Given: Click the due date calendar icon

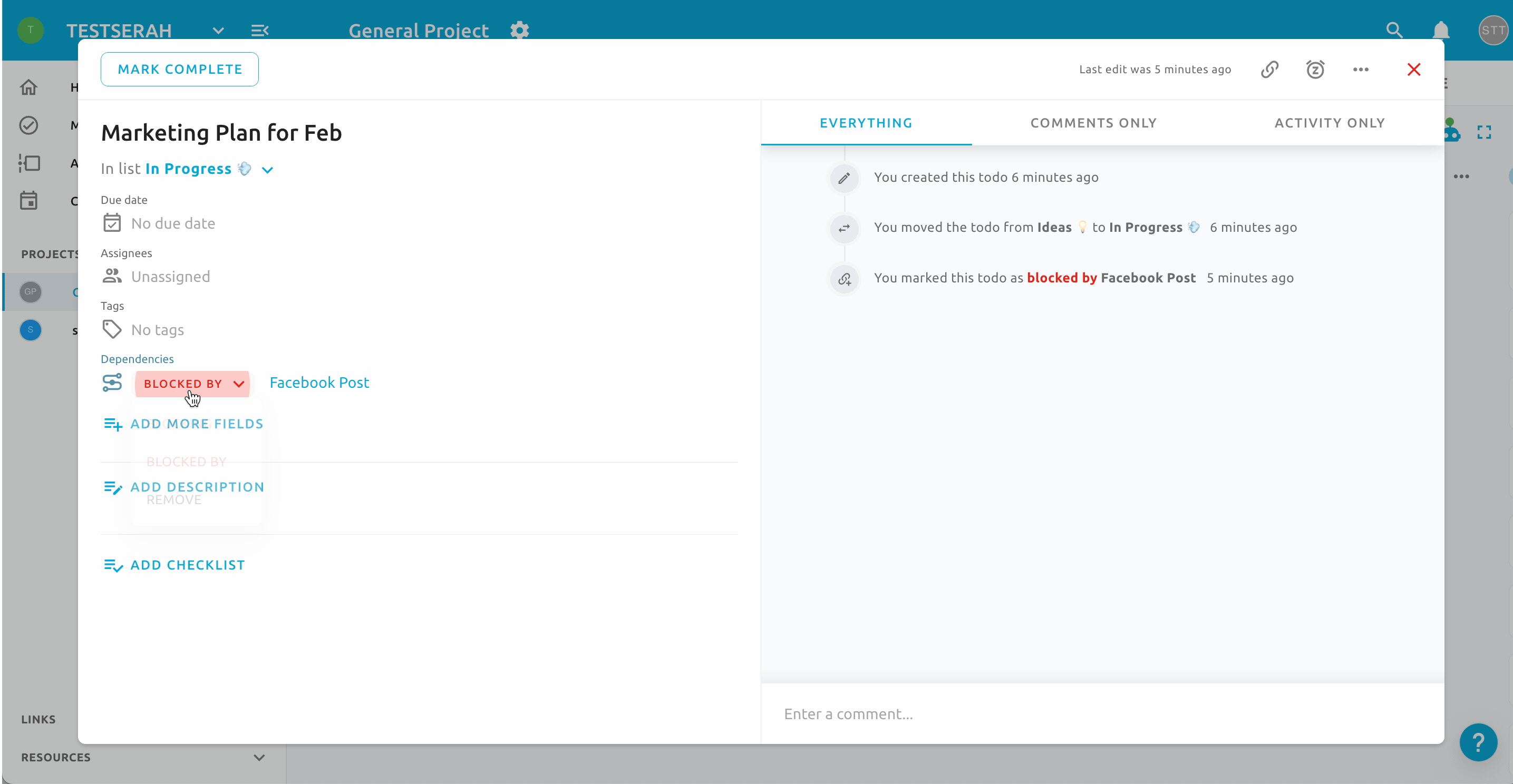Looking at the screenshot, I should [x=112, y=223].
